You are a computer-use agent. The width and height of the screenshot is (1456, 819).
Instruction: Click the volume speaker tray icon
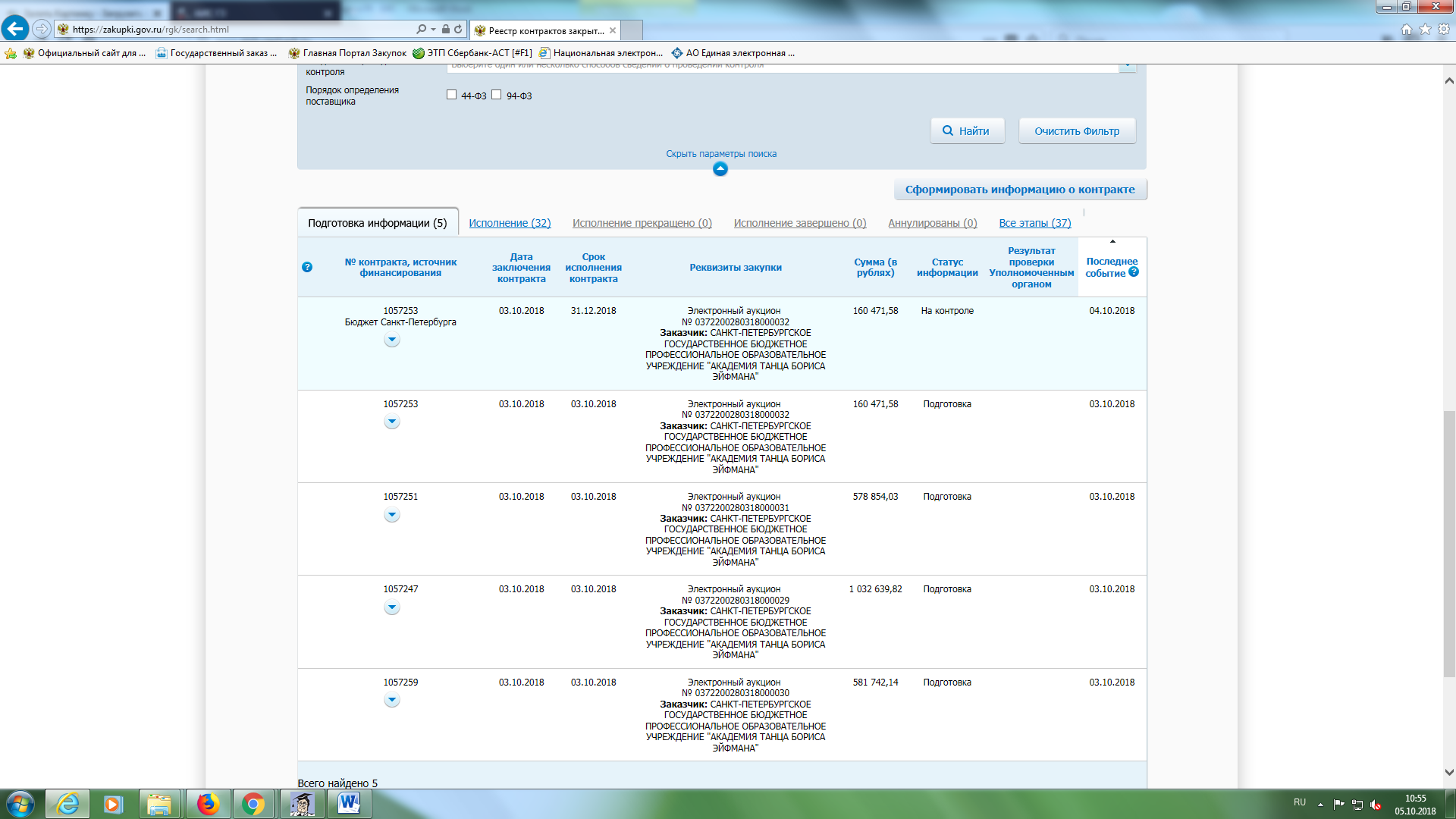coord(1376,805)
